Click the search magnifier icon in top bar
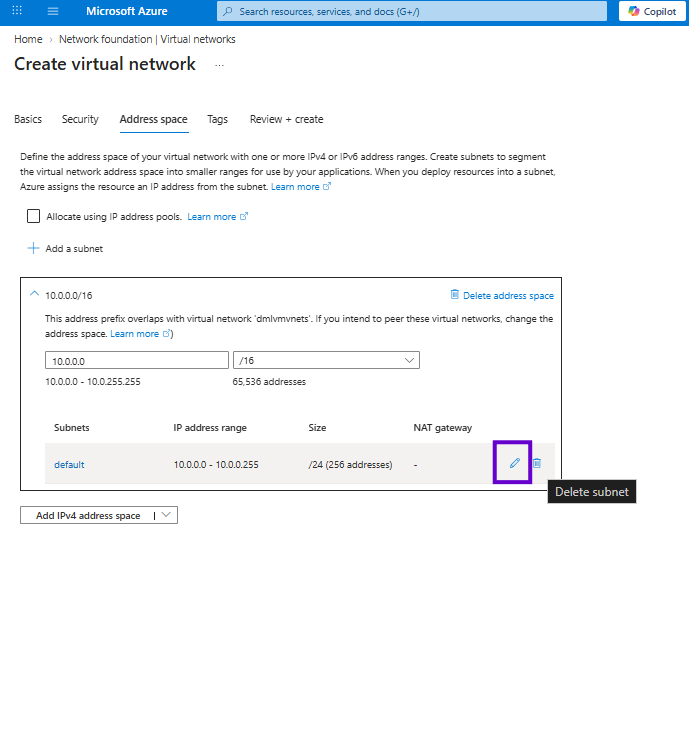The height and width of the screenshot is (736, 689). (x=228, y=11)
